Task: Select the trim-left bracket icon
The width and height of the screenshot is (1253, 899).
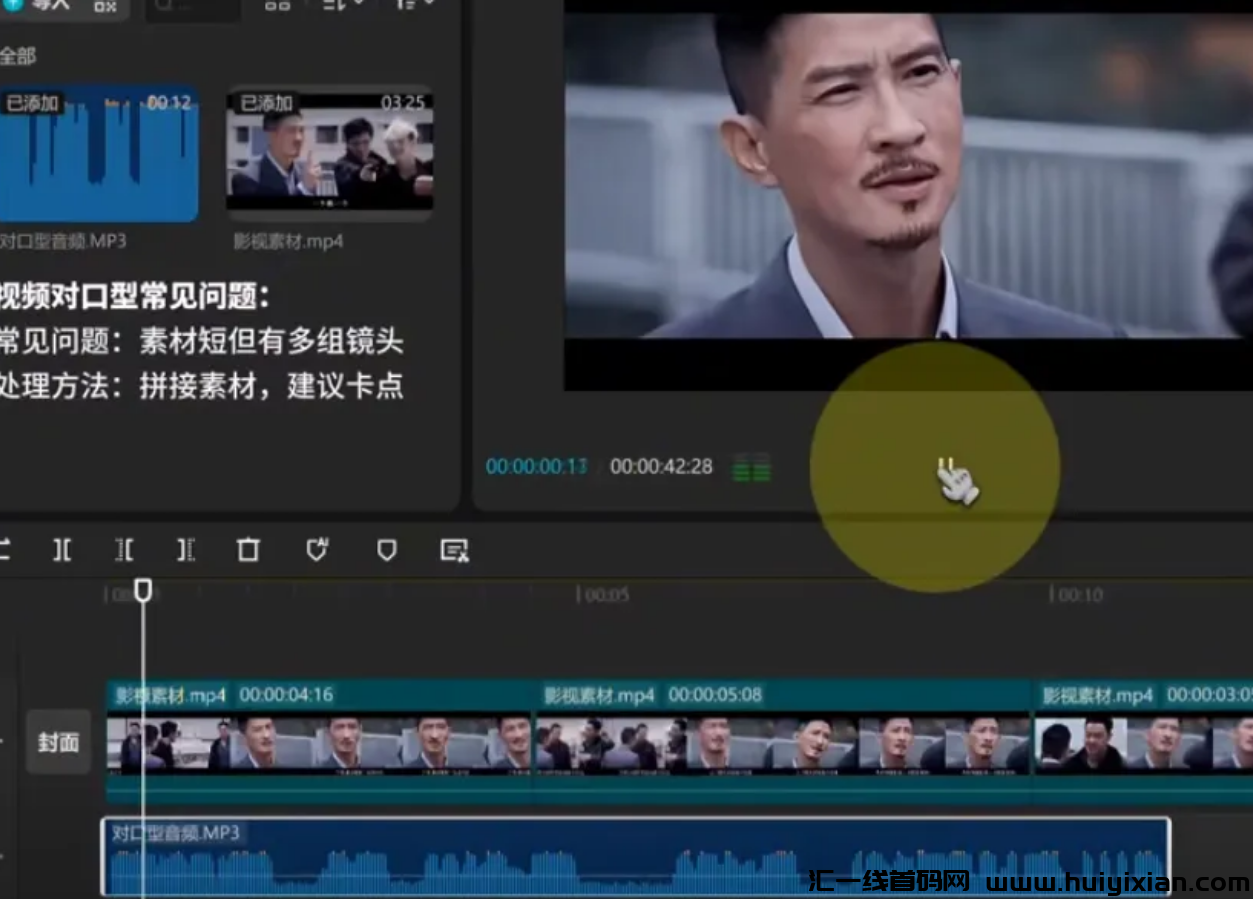Action: point(124,550)
